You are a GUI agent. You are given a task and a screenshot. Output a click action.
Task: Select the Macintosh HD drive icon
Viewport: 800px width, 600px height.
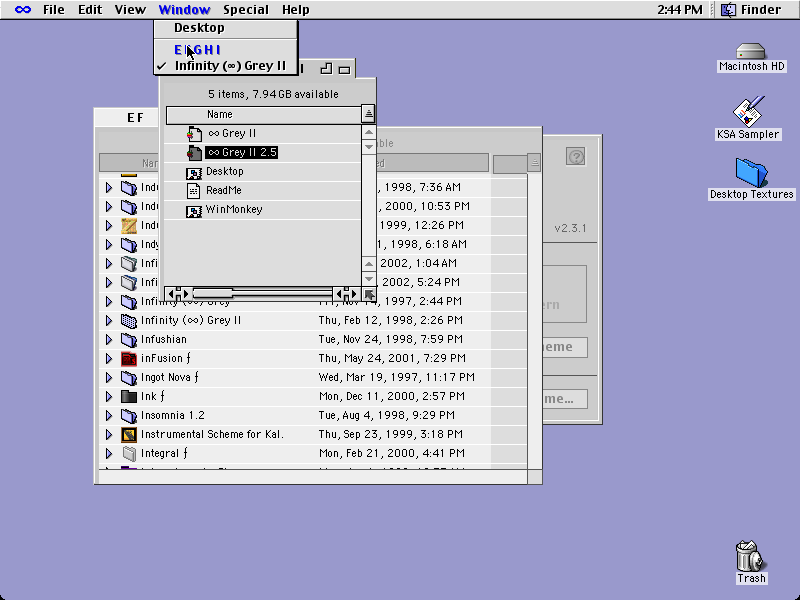click(x=751, y=52)
